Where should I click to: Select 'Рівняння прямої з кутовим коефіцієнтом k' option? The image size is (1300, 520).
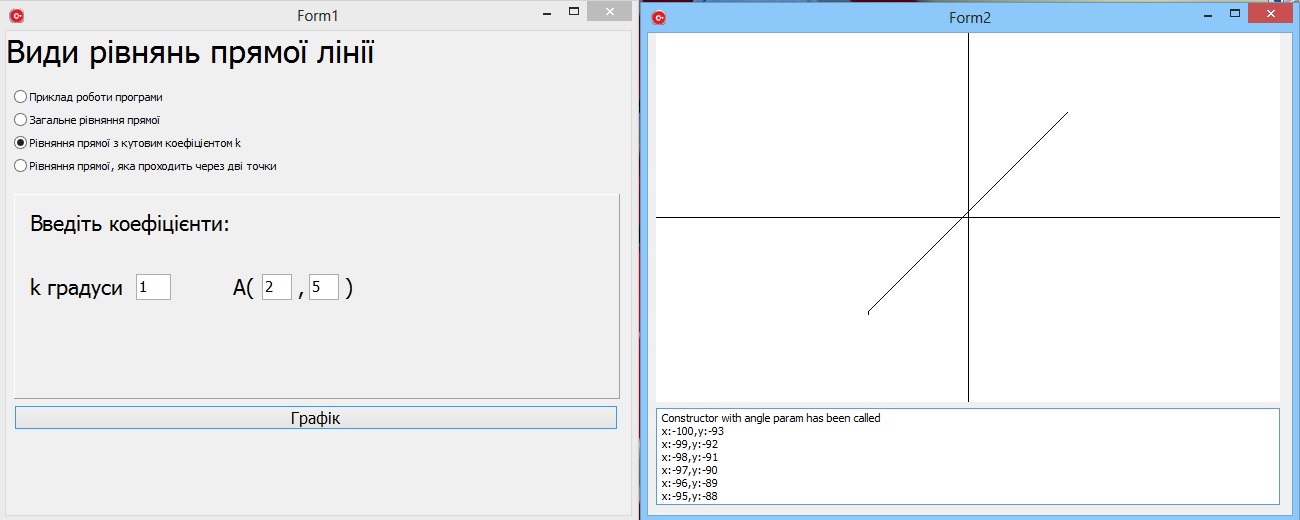[128, 143]
